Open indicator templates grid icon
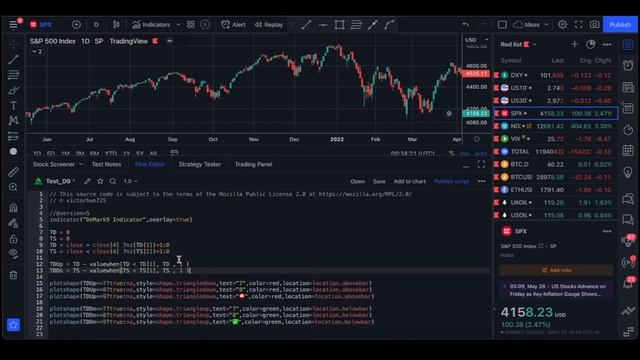Image resolution: width=640 pixels, height=360 pixels. (191, 24)
